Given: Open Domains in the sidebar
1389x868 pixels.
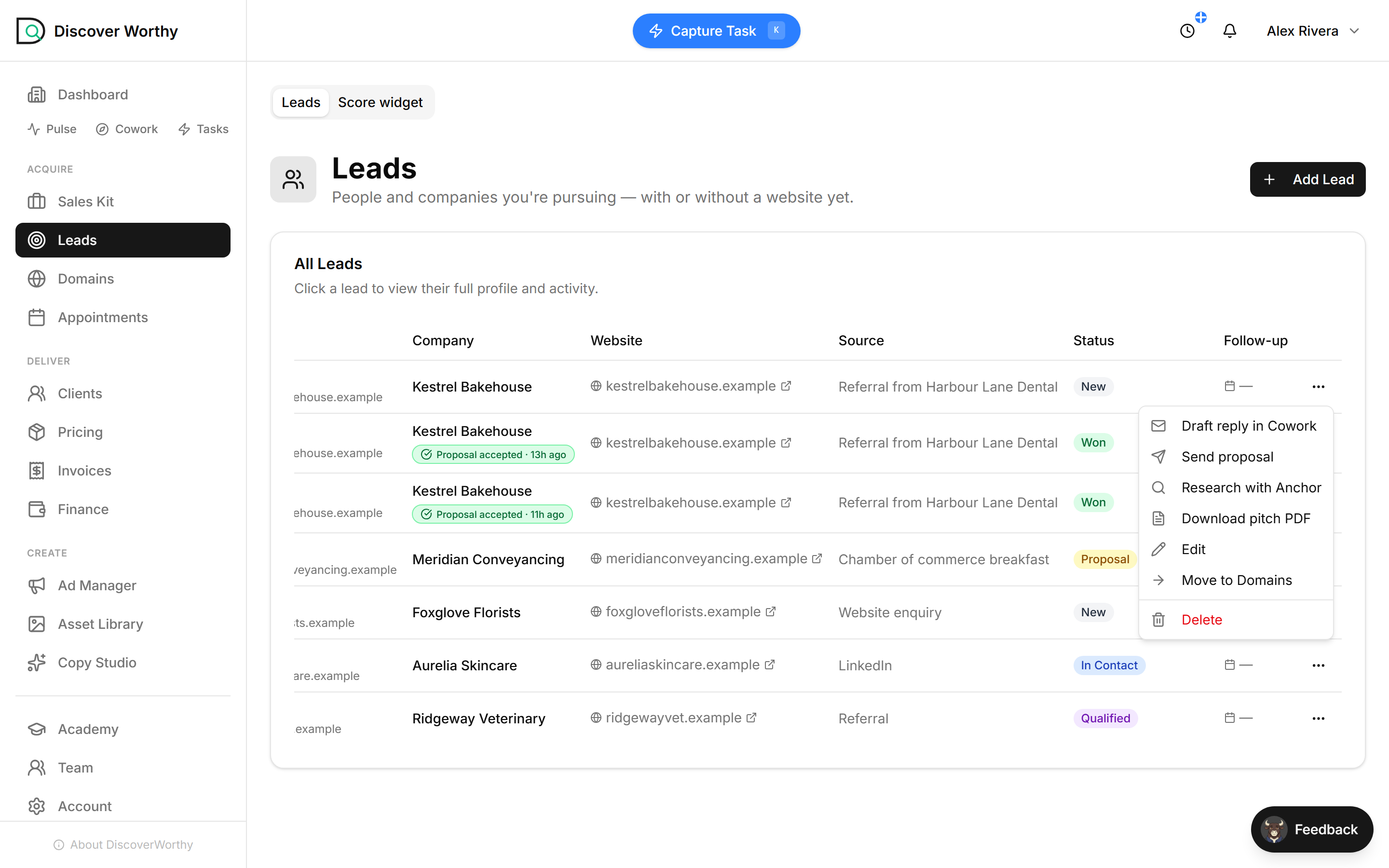Looking at the screenshot, I should (x=123, y=278).
